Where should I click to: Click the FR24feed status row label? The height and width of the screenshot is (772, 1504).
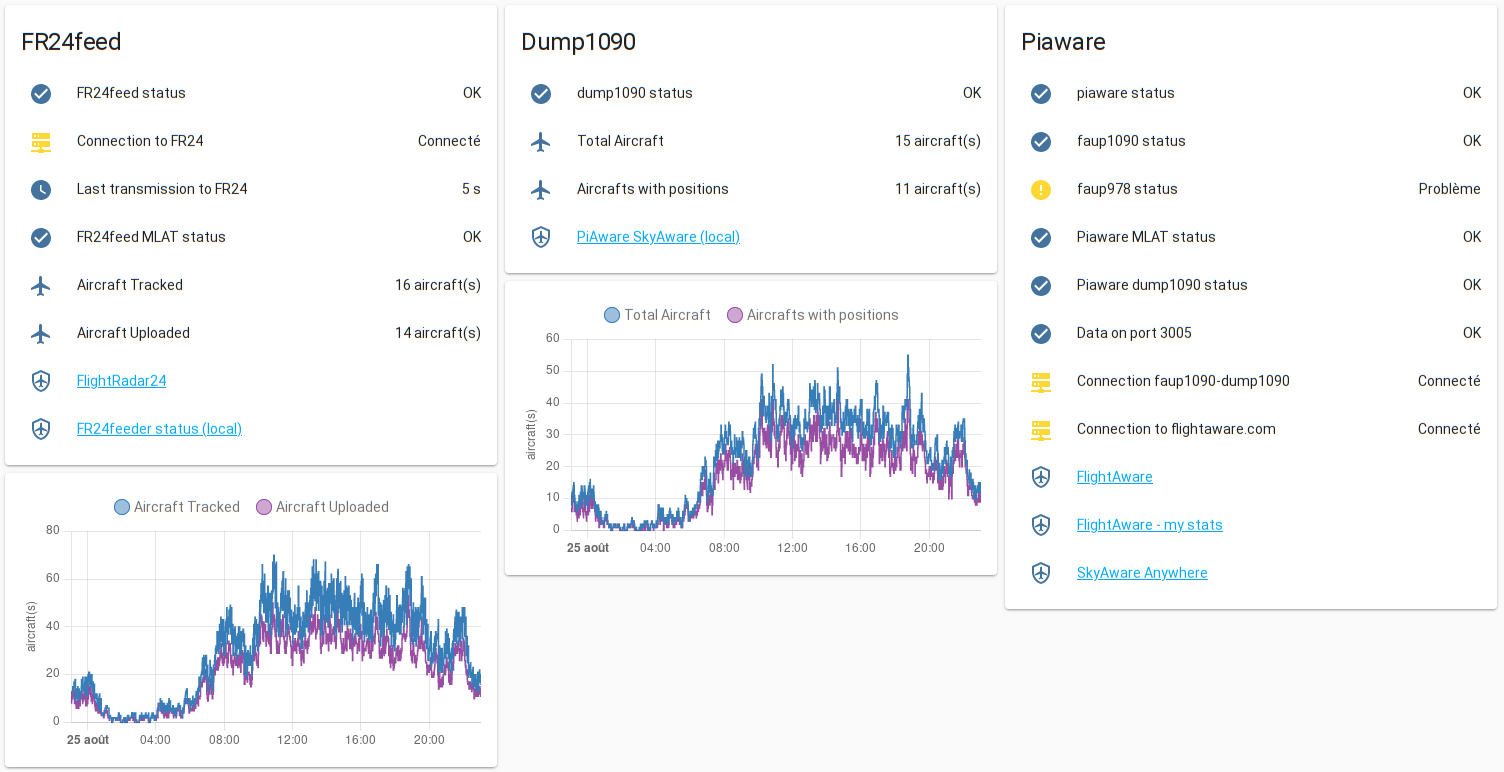pos(131,93)
